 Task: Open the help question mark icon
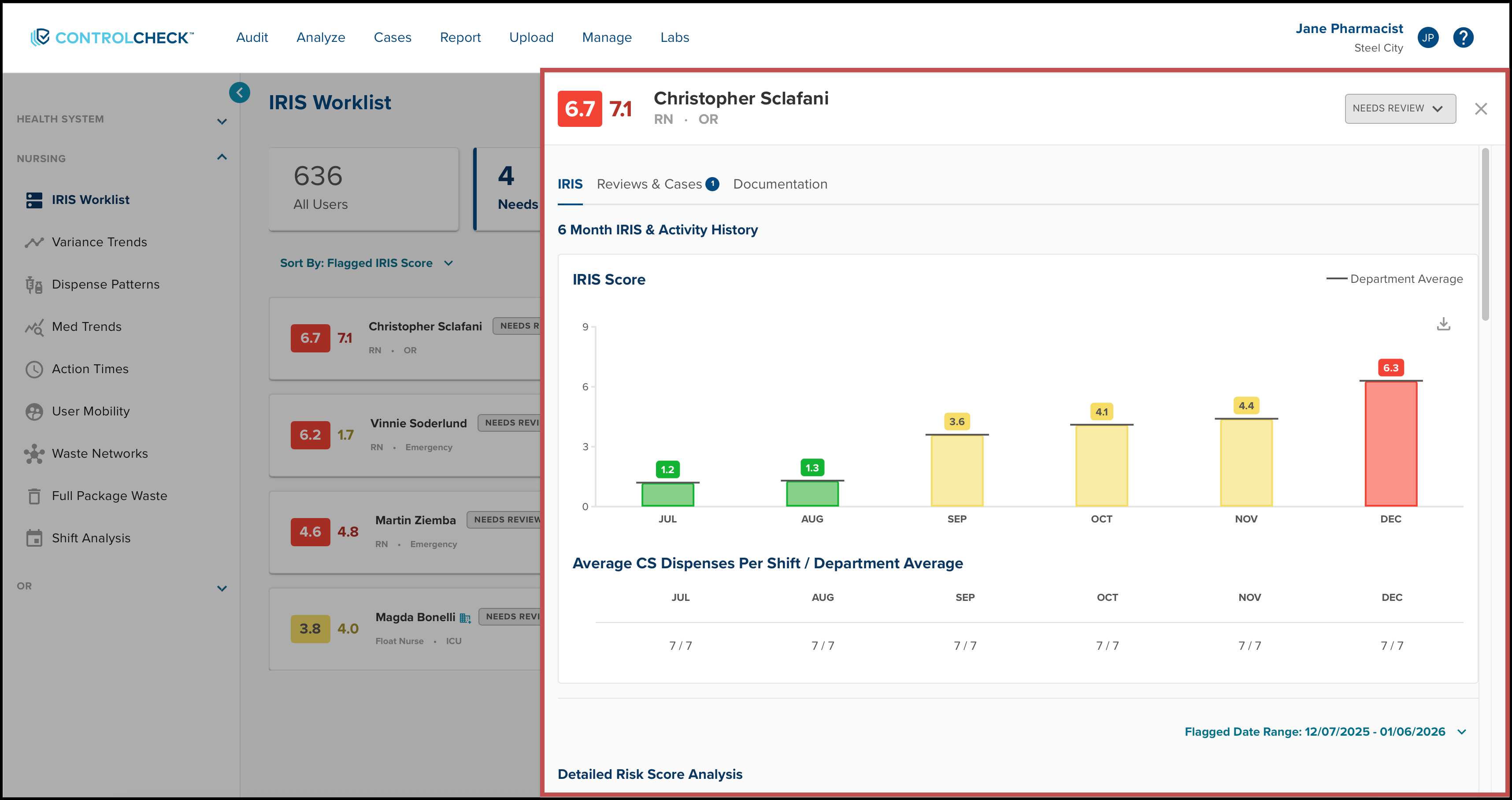tap(1463, 37)
